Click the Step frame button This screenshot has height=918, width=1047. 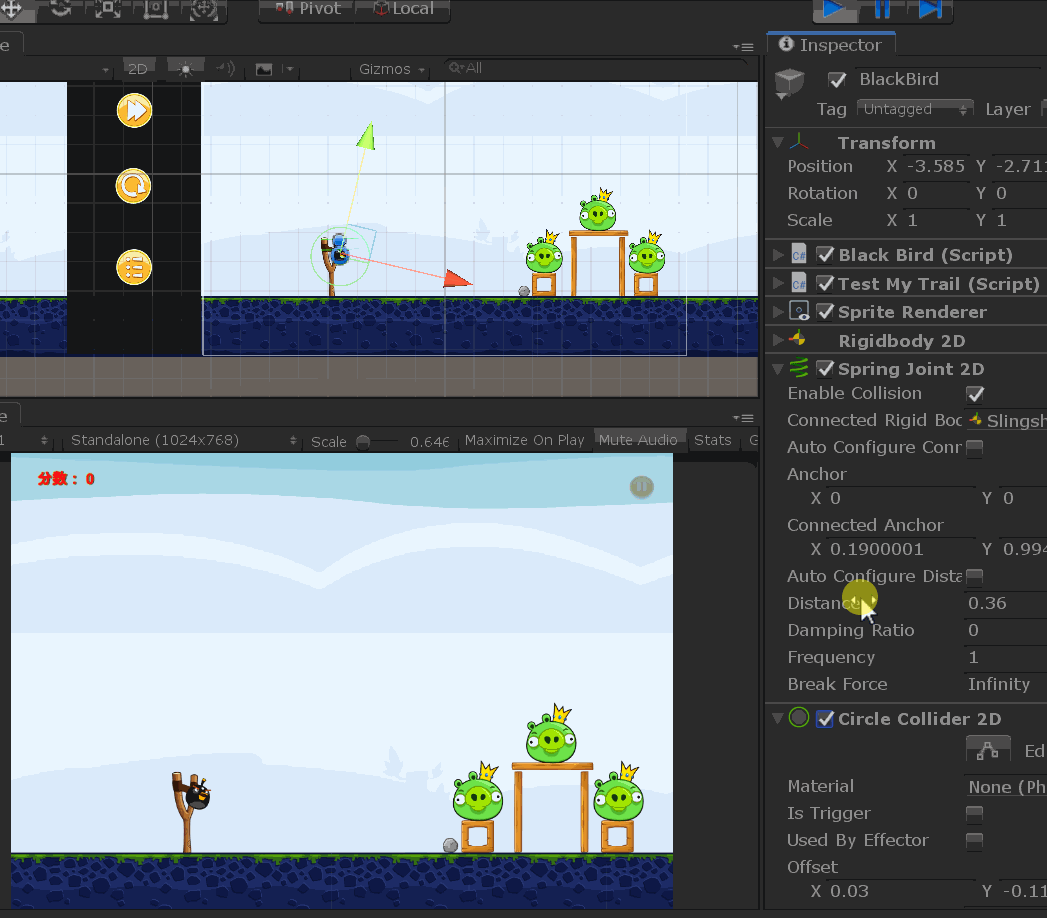tap(929, 9)
